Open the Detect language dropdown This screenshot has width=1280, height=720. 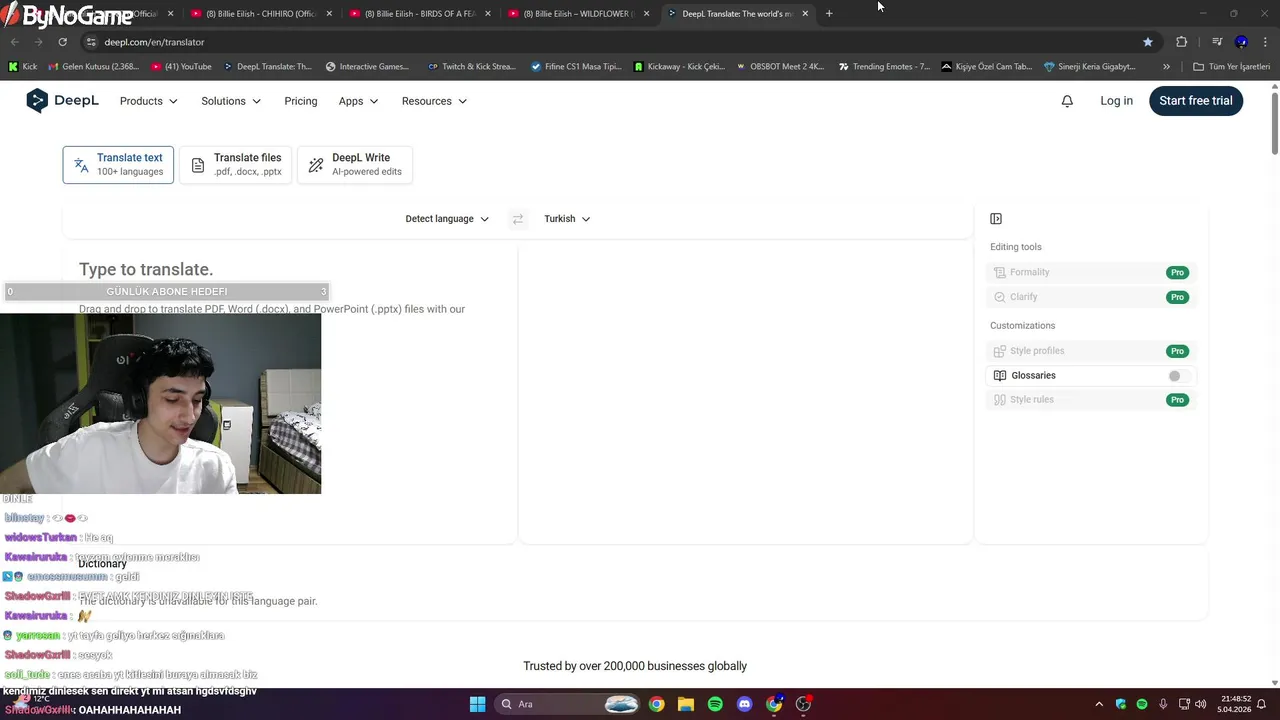pyautogui.click(x=447, y=219)
